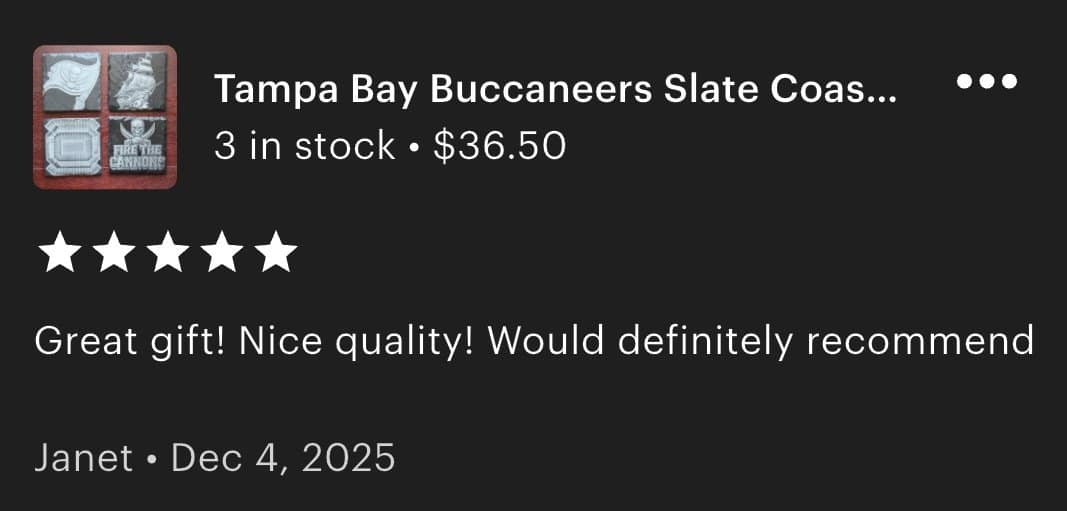This screenshot has height=511, width=1067.
Task: Click the "3 in stock" label
Action: point(304,146)
